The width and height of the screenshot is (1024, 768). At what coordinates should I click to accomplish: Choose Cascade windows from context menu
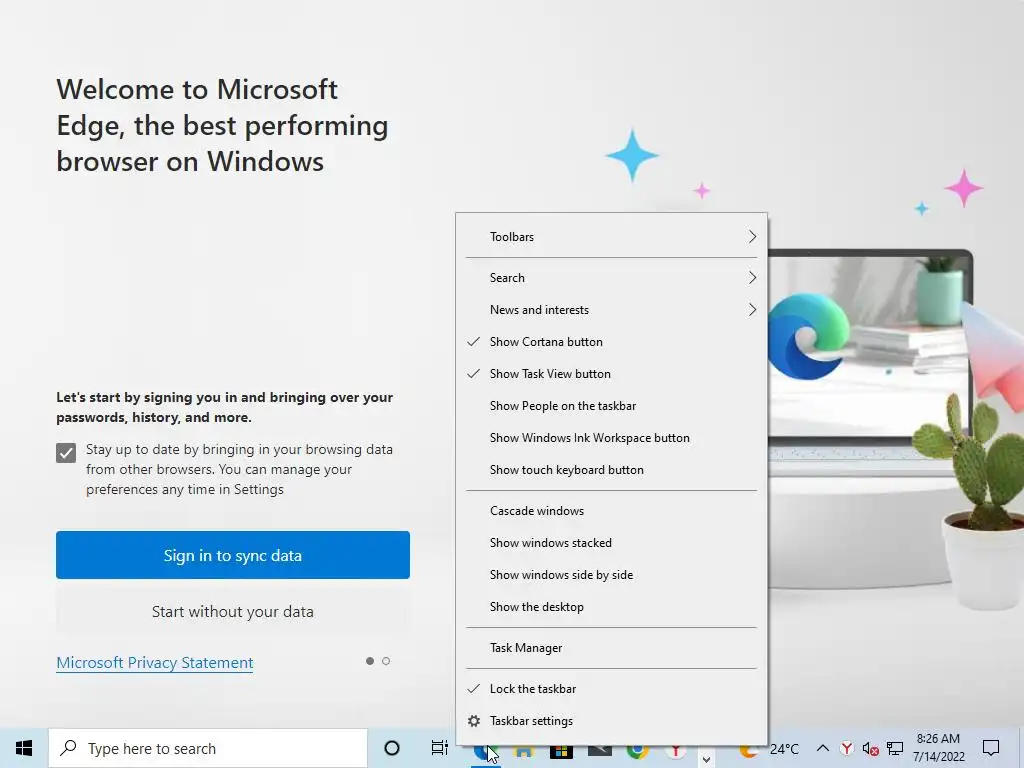[611, 511]
